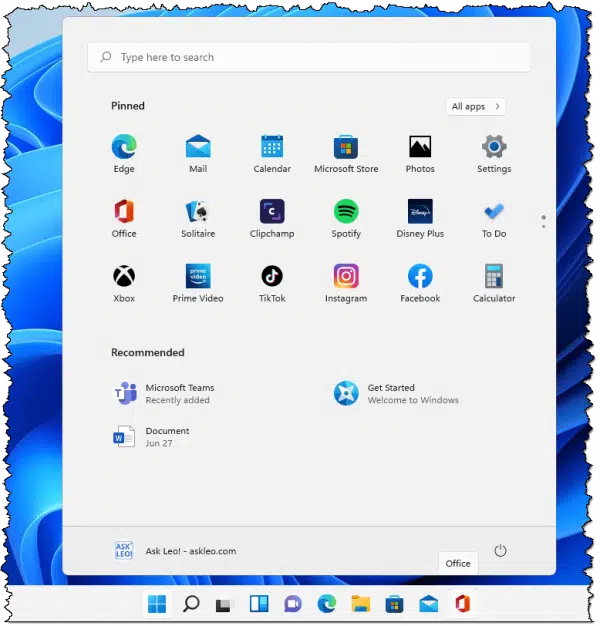The image size is (600, 626).
Task: Launch Mail from pinned apps
Action: coord(198,153)
